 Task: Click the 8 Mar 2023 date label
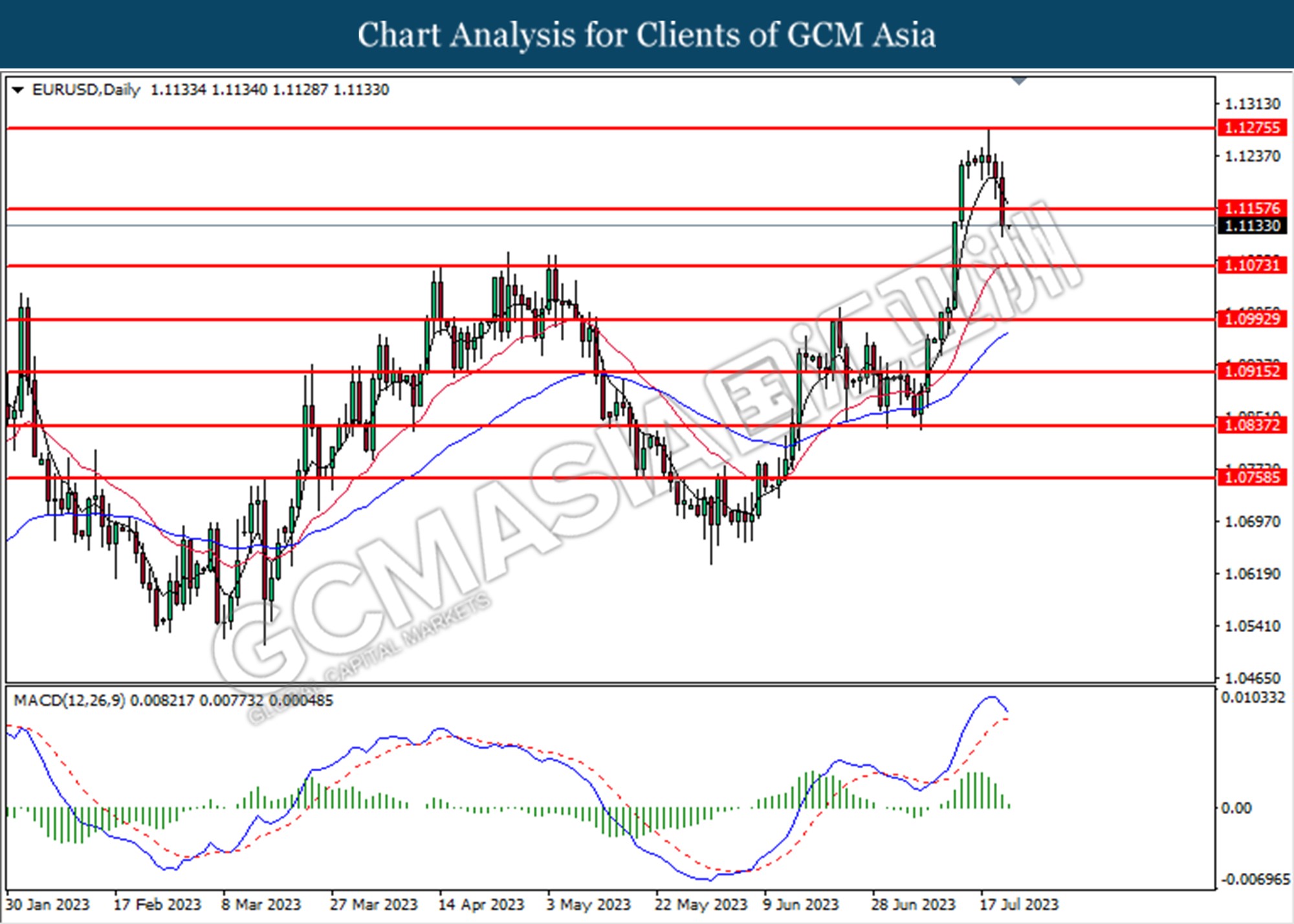pos(261,904)
